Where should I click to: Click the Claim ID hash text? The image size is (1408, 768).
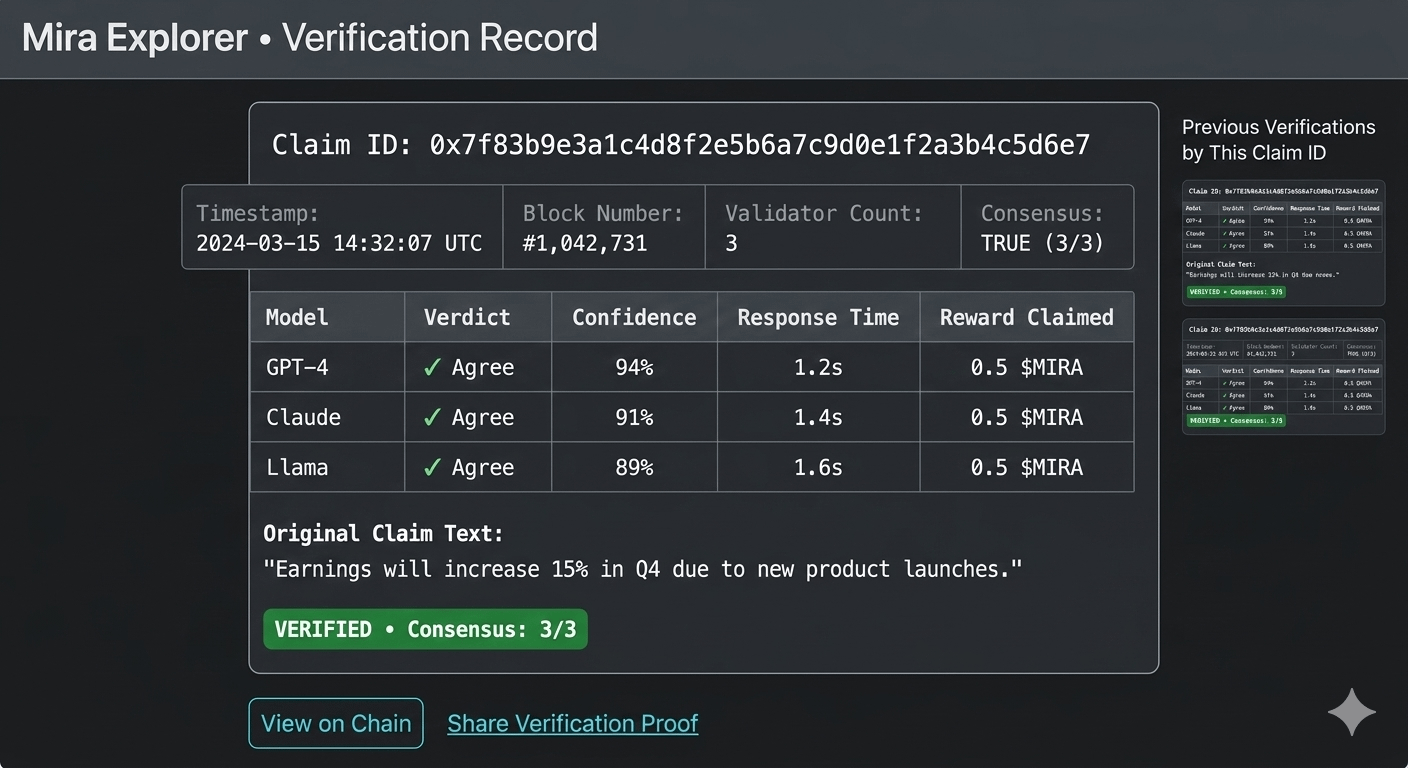tap(760, 145)
